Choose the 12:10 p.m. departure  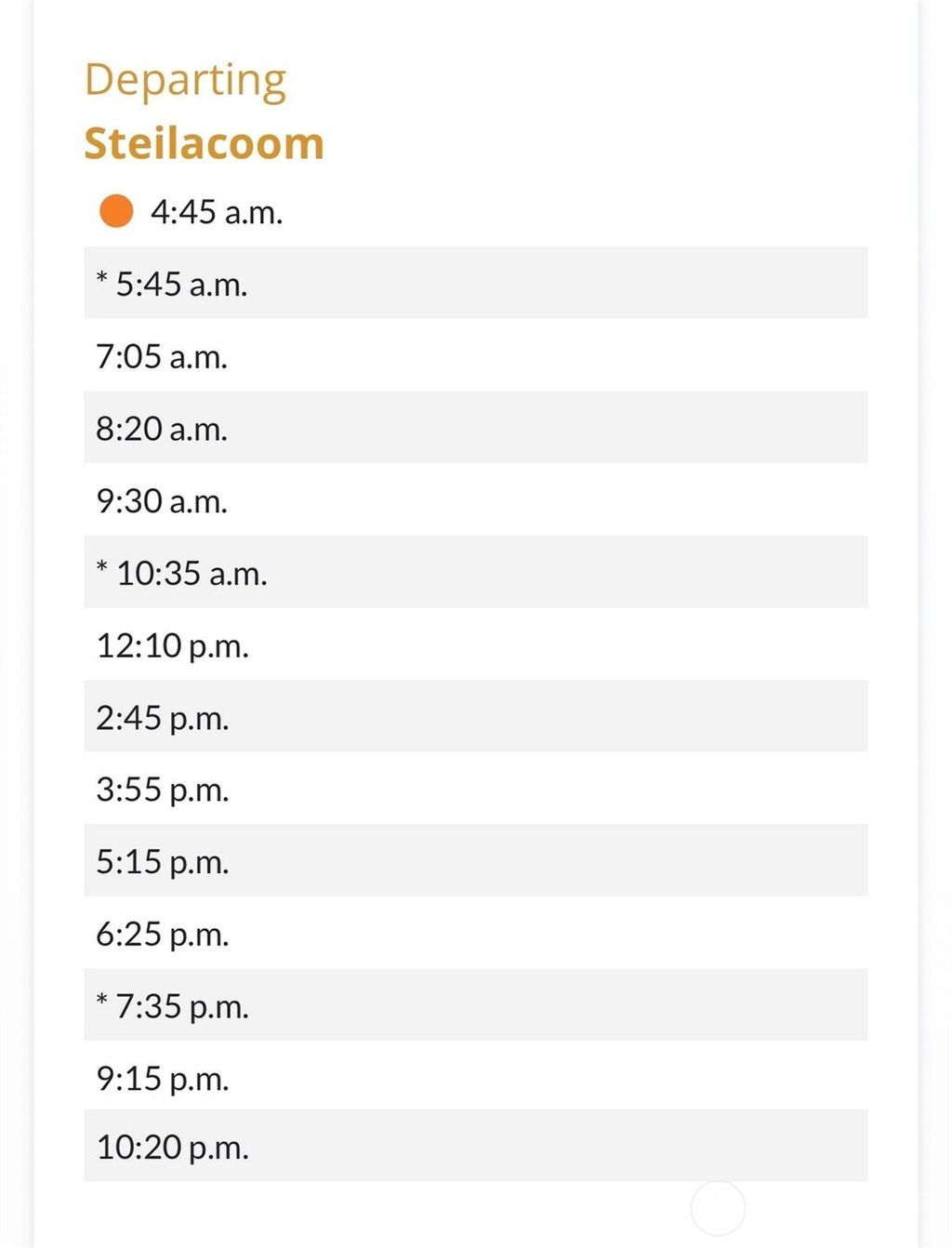click(x=172, y=645)
